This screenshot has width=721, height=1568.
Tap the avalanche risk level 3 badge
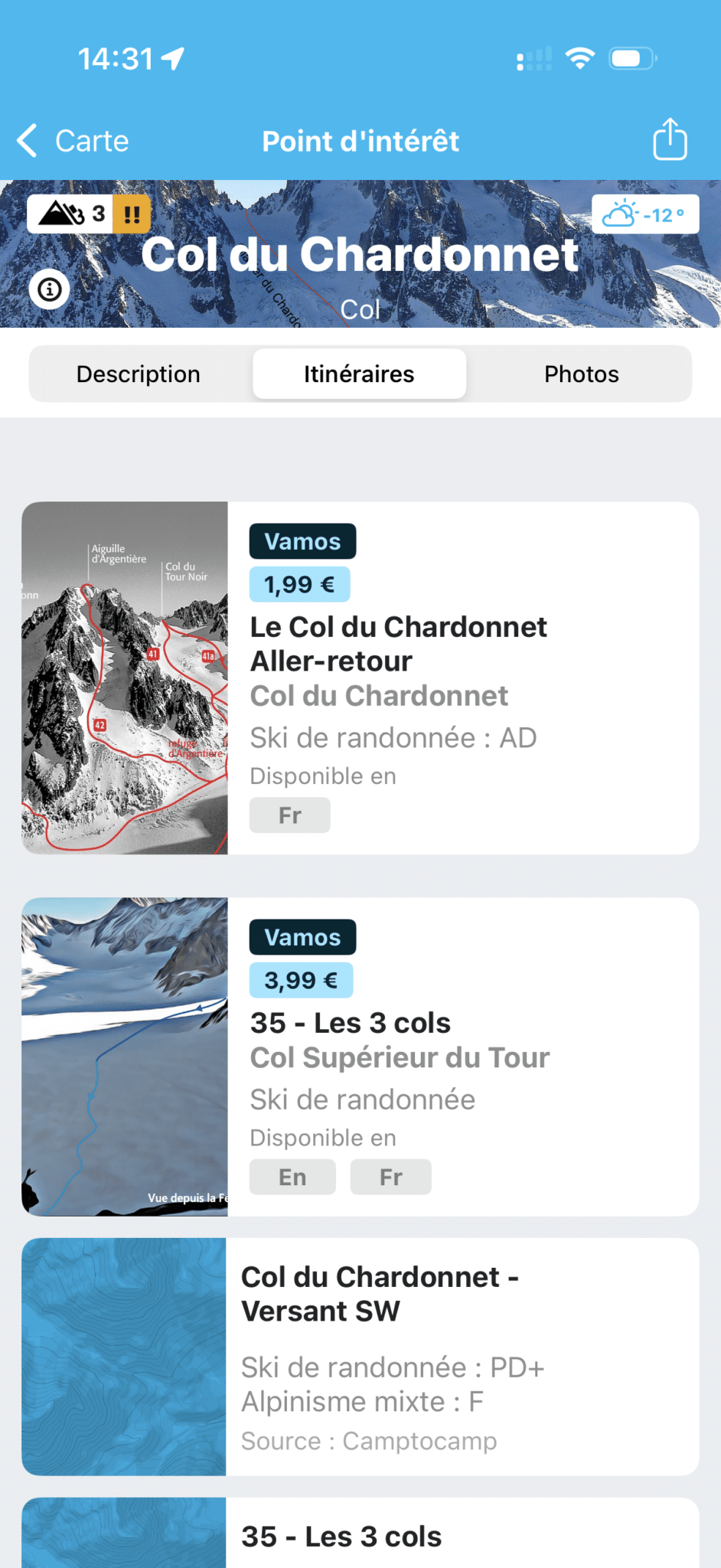click(70, 214)
